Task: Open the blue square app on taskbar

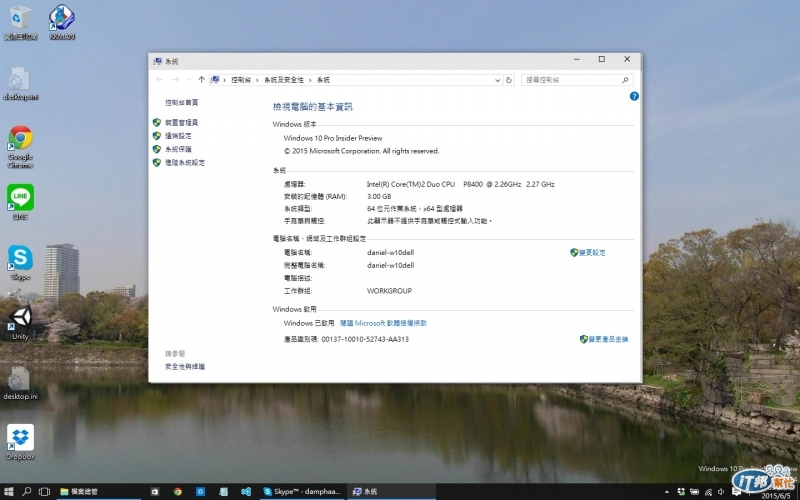Action: point(201,491)
